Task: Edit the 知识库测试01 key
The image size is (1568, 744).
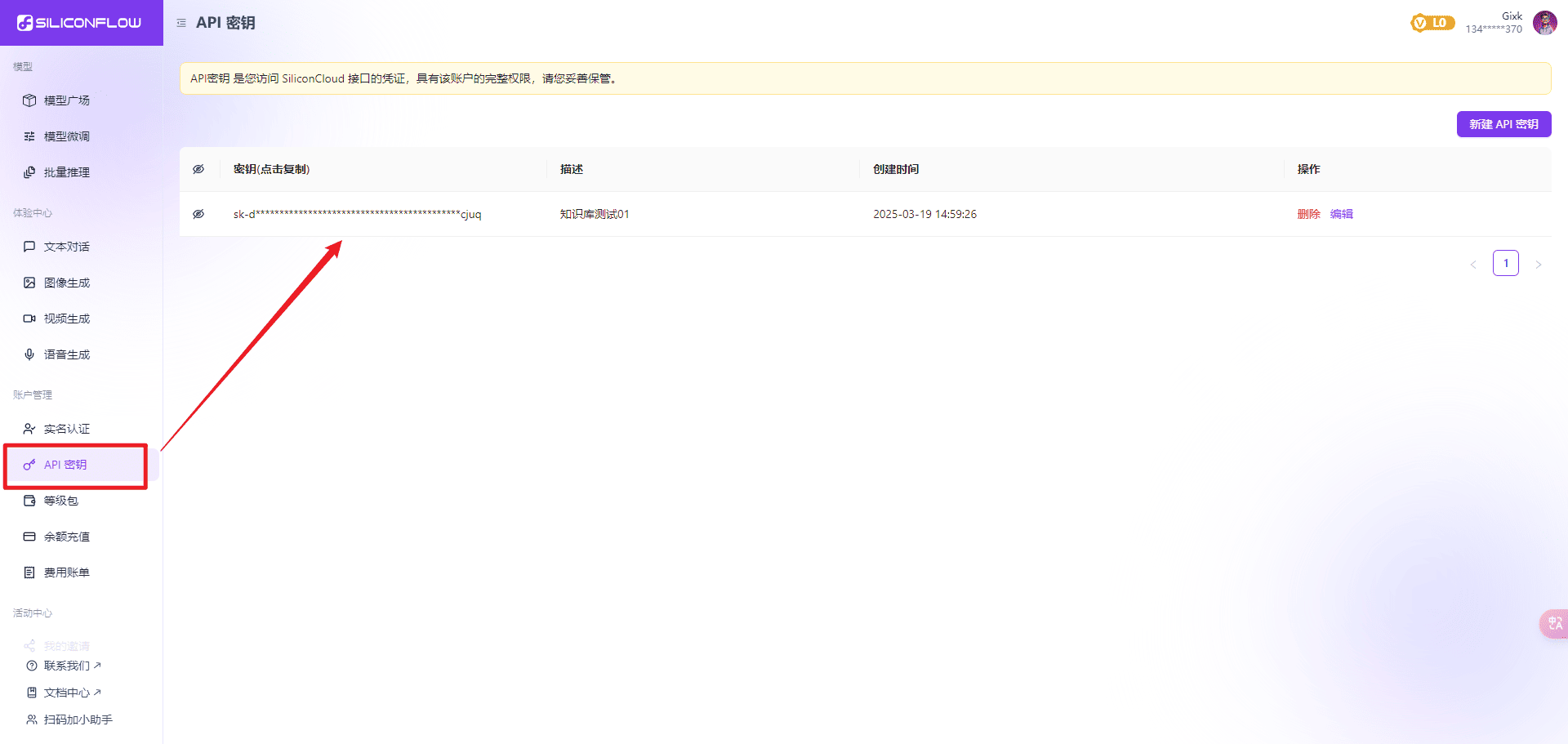Action: coord(1341,214)
